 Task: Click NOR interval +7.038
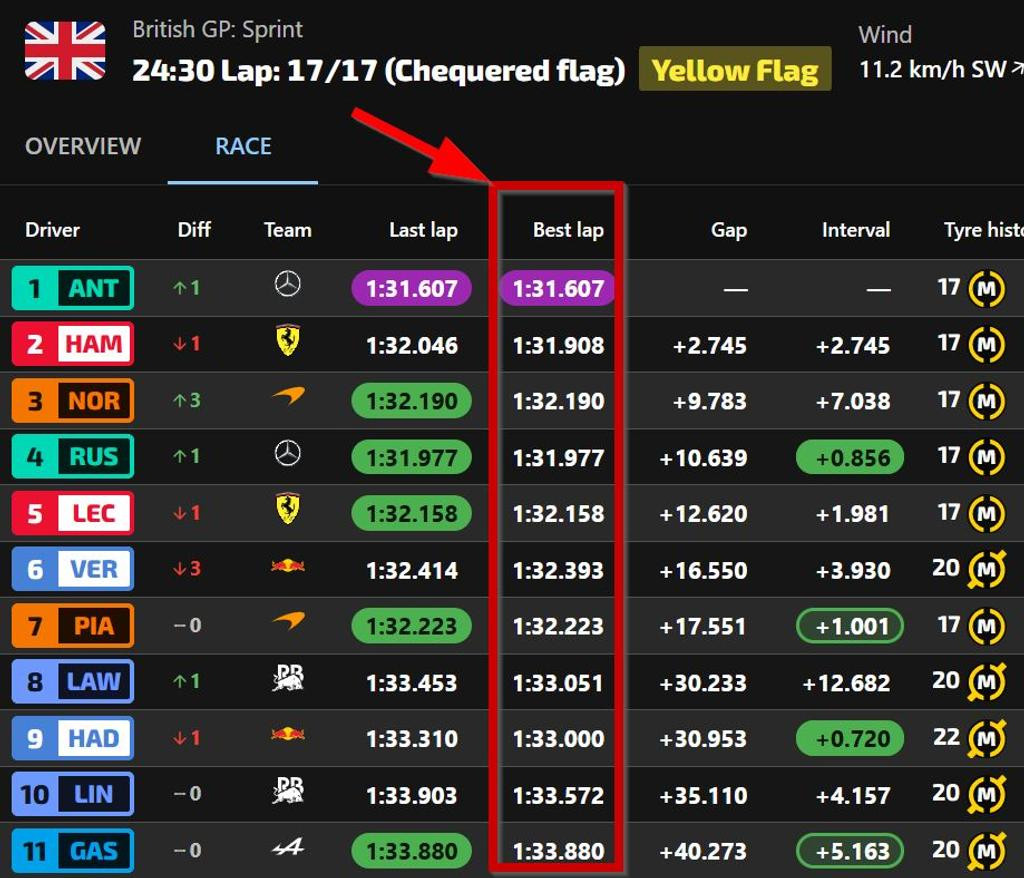click(x=853, y=401)
